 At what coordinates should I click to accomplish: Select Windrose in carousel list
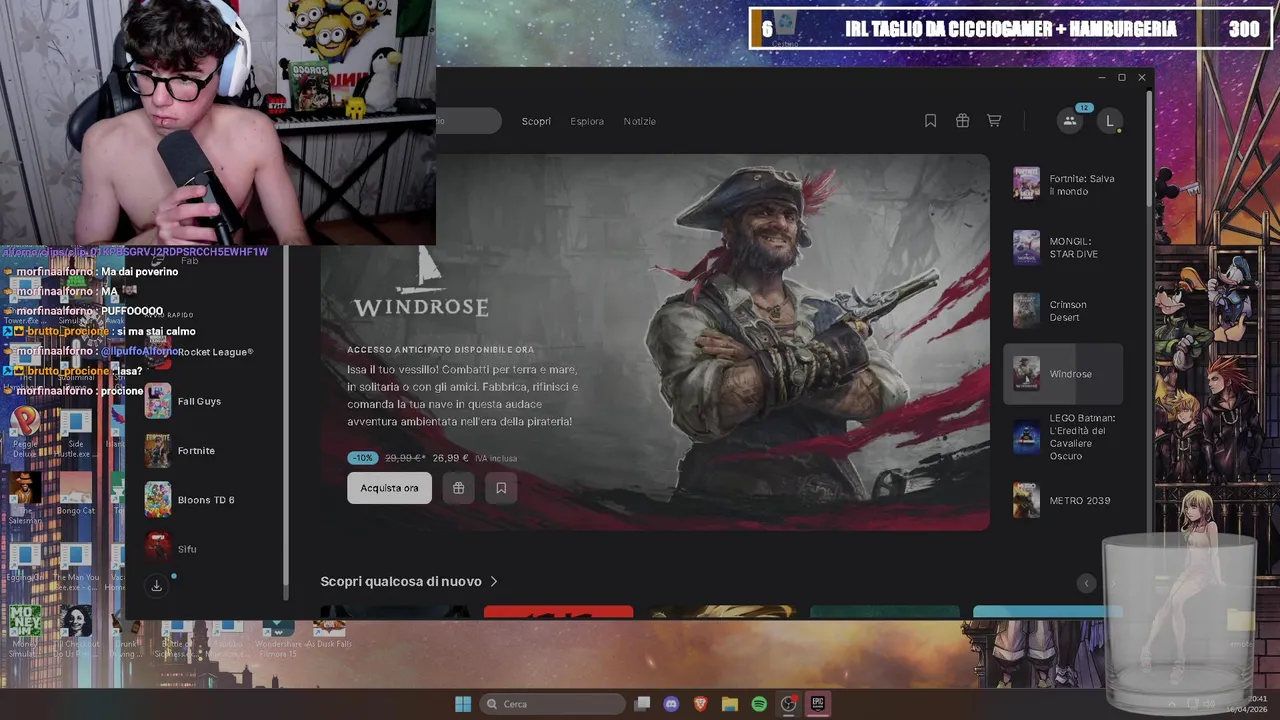(1064, 374)
